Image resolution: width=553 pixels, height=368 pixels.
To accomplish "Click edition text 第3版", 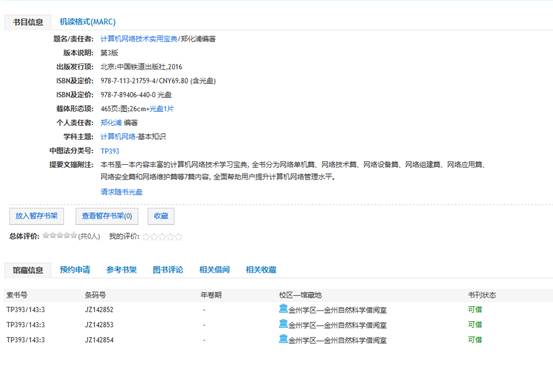I will pyautogui.click(x=109, y=53).
